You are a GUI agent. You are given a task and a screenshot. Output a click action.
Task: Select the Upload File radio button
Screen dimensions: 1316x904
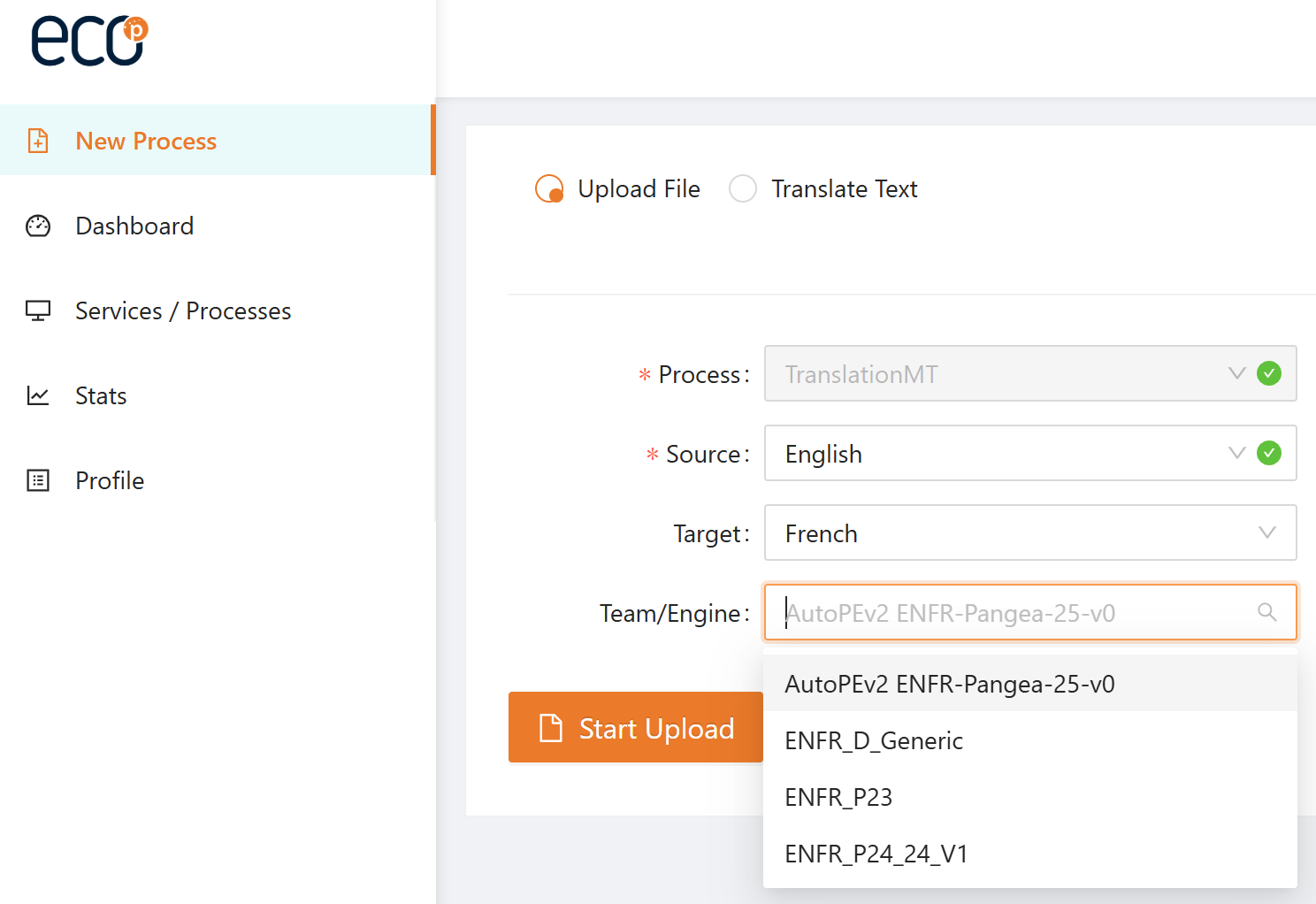549,189
